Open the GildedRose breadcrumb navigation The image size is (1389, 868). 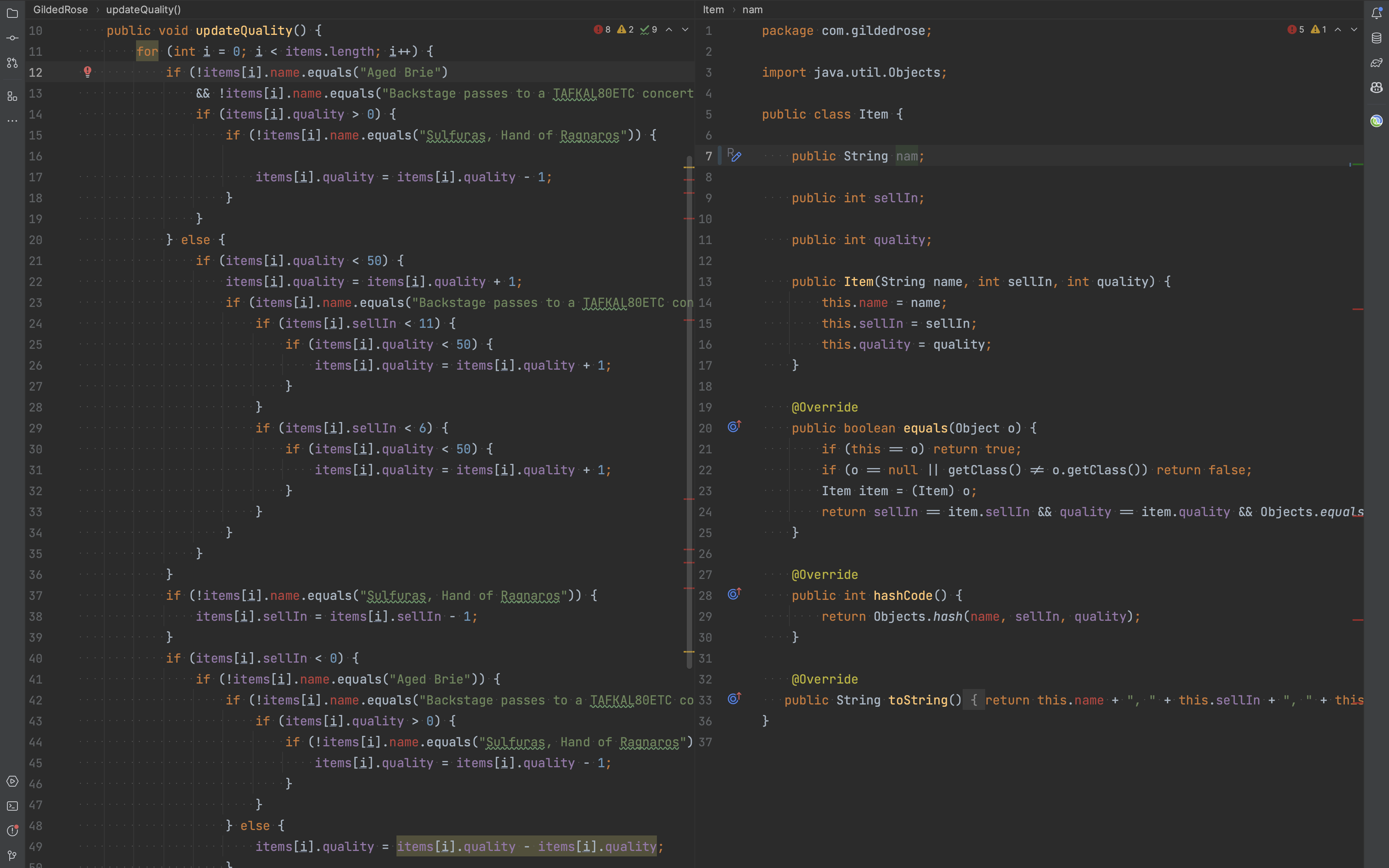(x=60, y=10)
